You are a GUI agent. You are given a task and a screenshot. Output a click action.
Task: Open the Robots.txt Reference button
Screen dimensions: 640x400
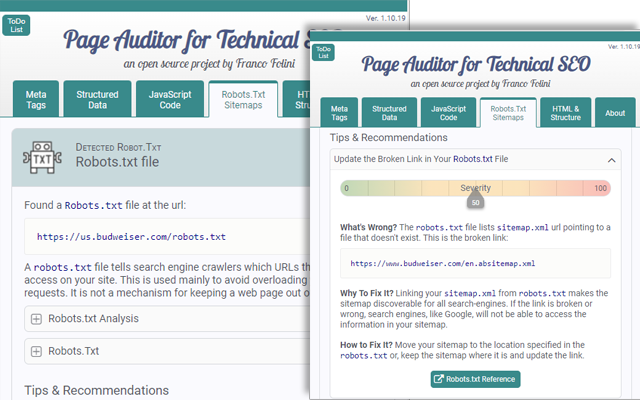476,379
